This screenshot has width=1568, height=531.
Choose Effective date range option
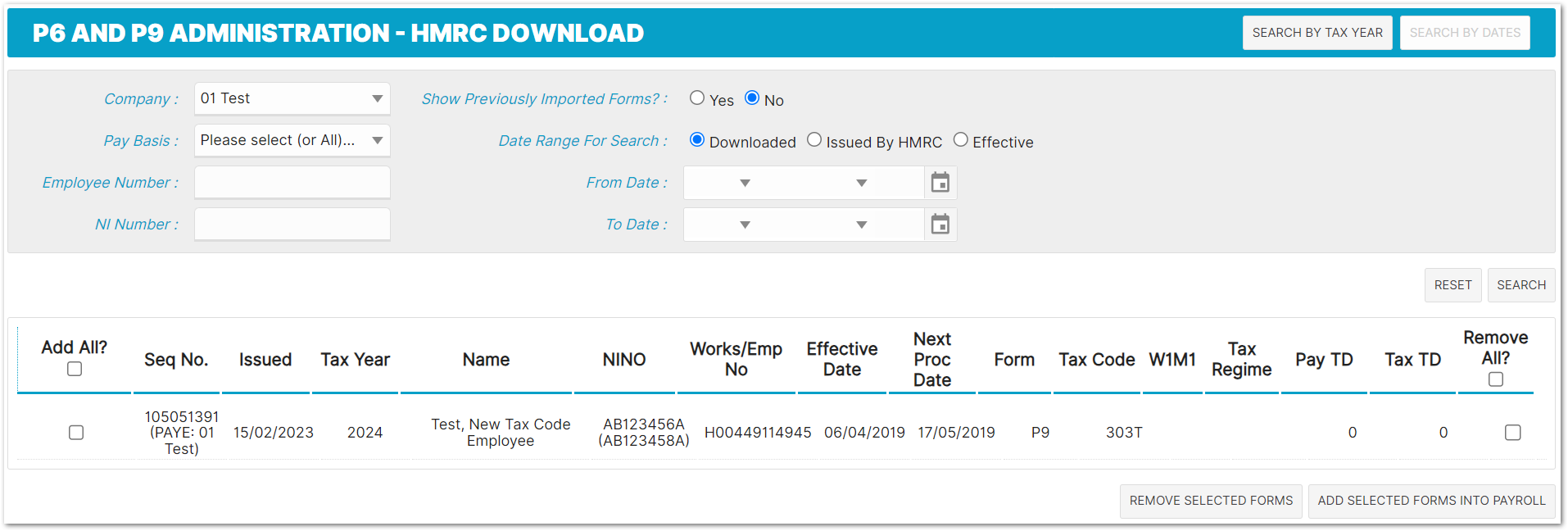click(x=960, y=140)
